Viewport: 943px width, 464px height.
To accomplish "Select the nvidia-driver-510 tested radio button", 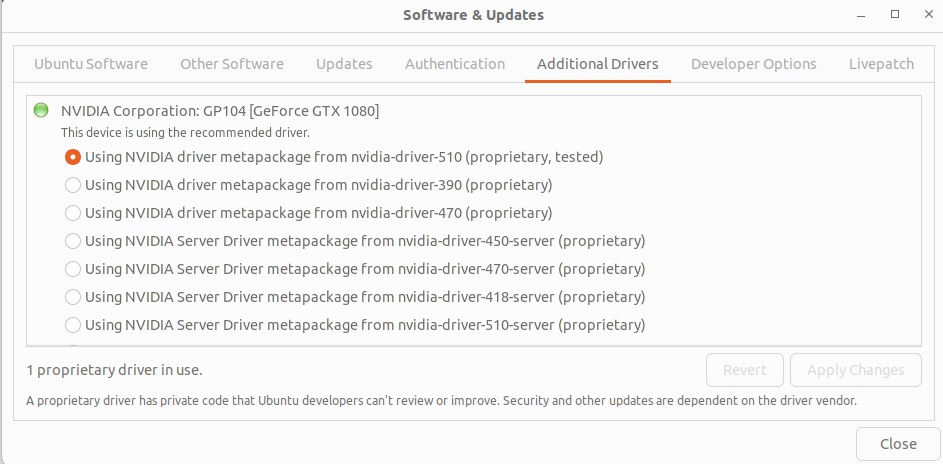I will click(73, 157).
